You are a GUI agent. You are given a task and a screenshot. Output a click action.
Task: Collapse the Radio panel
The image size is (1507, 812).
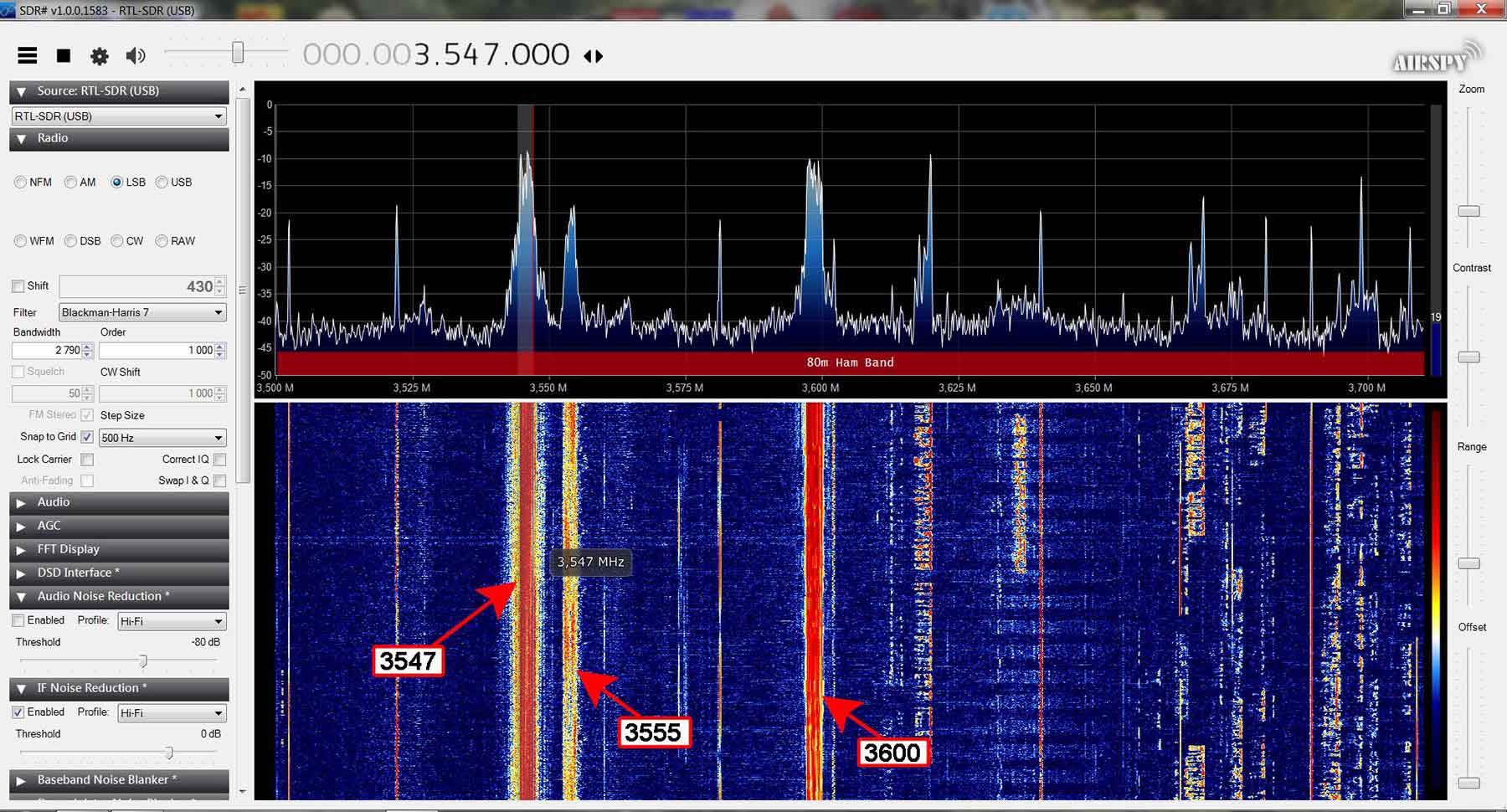click(x=119, y=139)
